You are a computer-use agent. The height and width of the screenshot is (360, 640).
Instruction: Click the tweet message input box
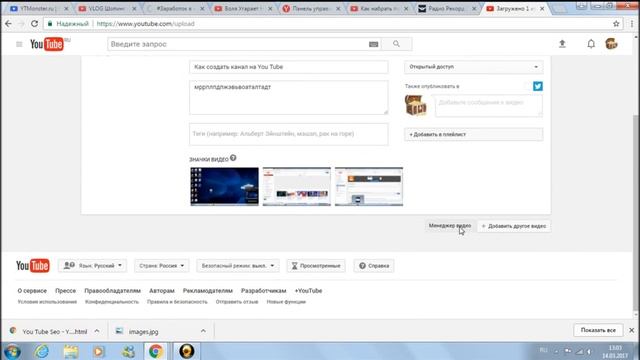[x=489, y=106]
